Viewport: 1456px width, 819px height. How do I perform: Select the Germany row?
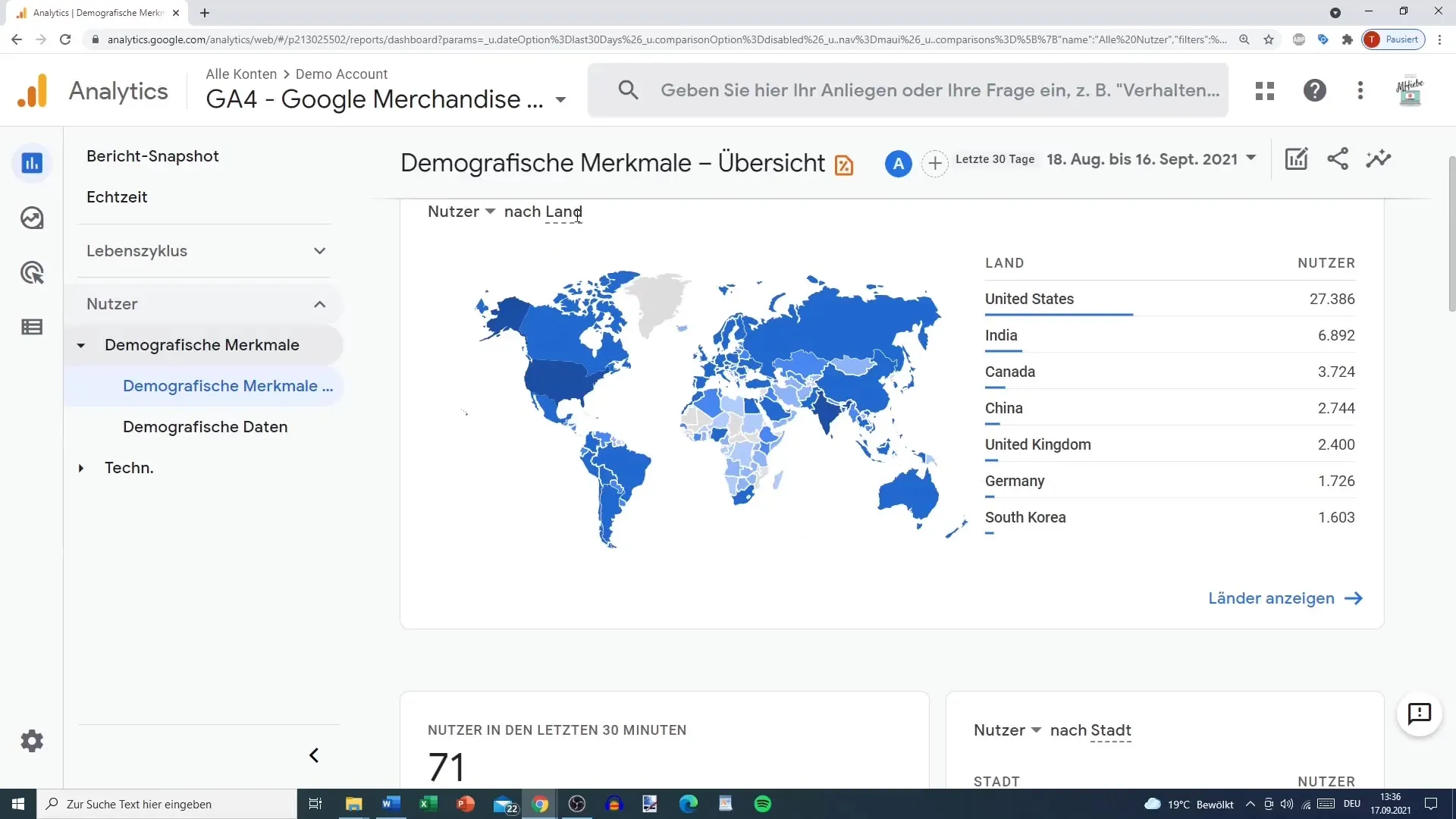pos(1169,481)
